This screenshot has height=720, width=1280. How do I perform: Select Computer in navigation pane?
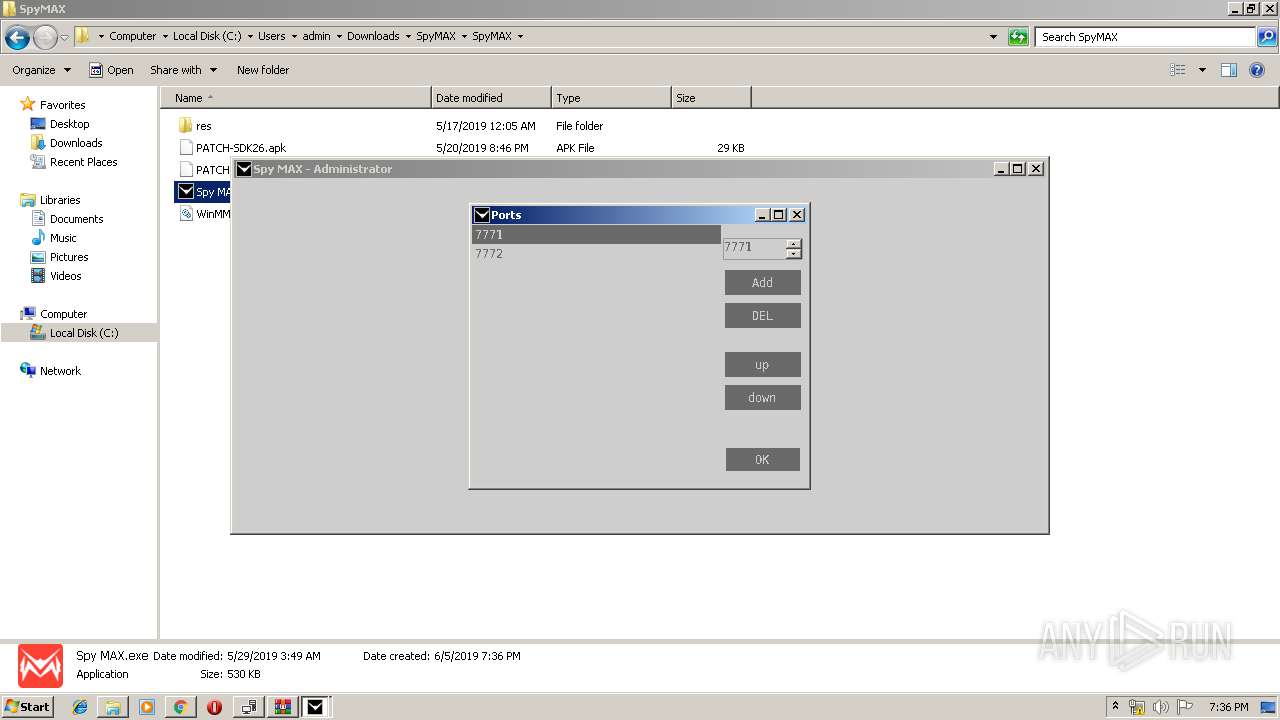63,314
